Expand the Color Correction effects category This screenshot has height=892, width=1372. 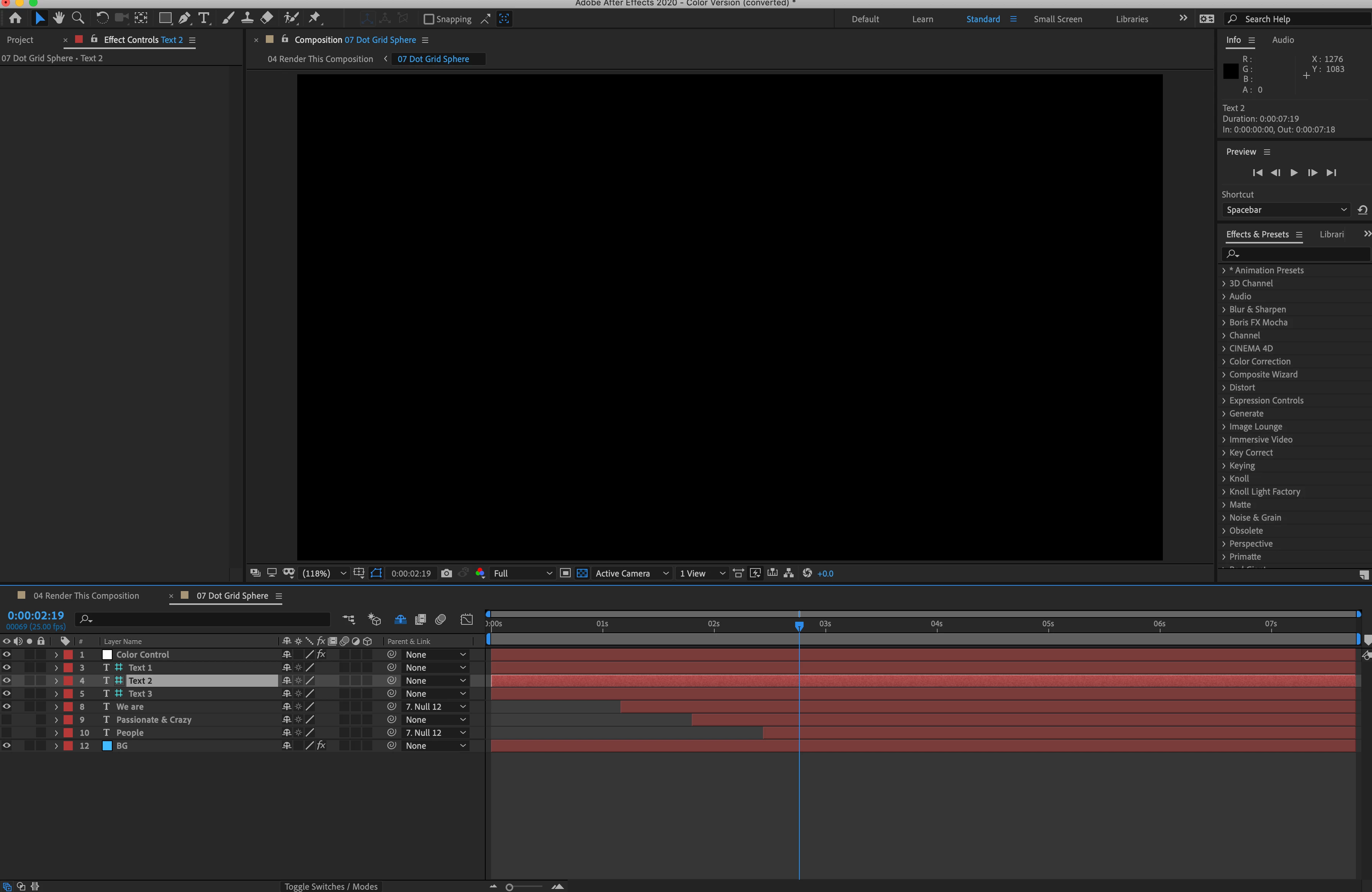(1224, 361)
